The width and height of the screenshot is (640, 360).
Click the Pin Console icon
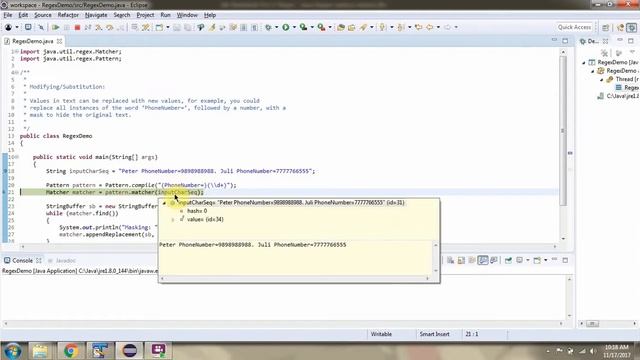tap(508, 260)
